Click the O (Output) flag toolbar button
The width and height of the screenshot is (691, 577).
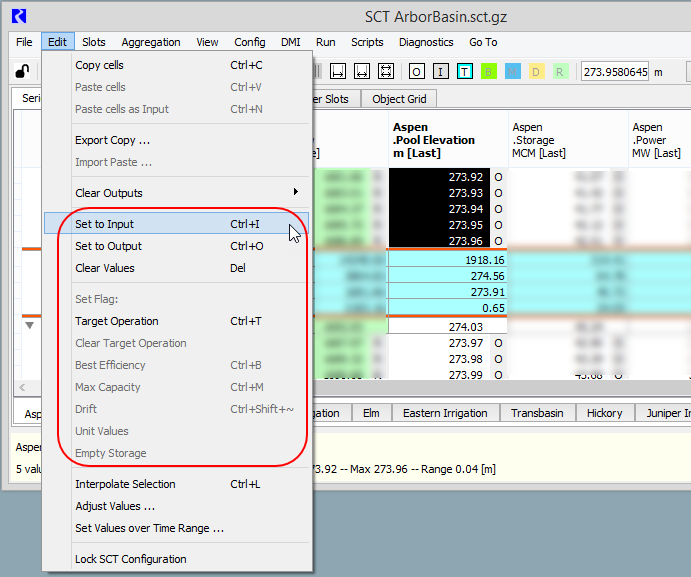[416, 72]
